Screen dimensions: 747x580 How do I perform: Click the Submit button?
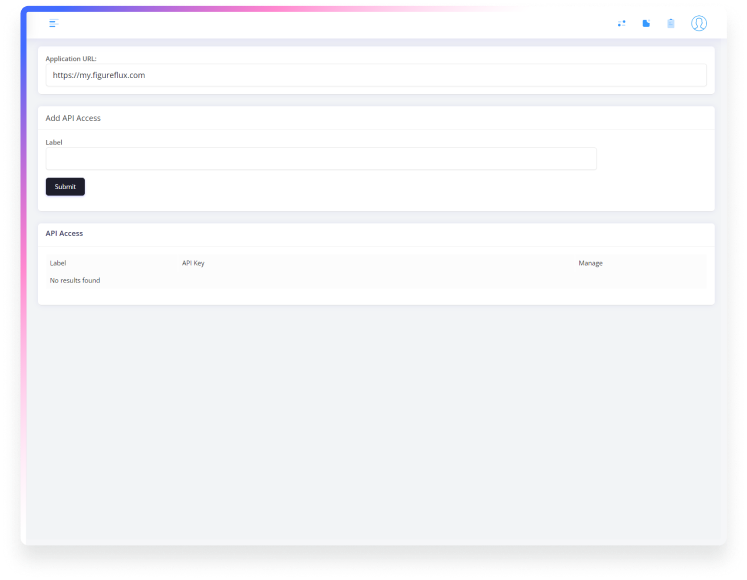tap(65, 186)
